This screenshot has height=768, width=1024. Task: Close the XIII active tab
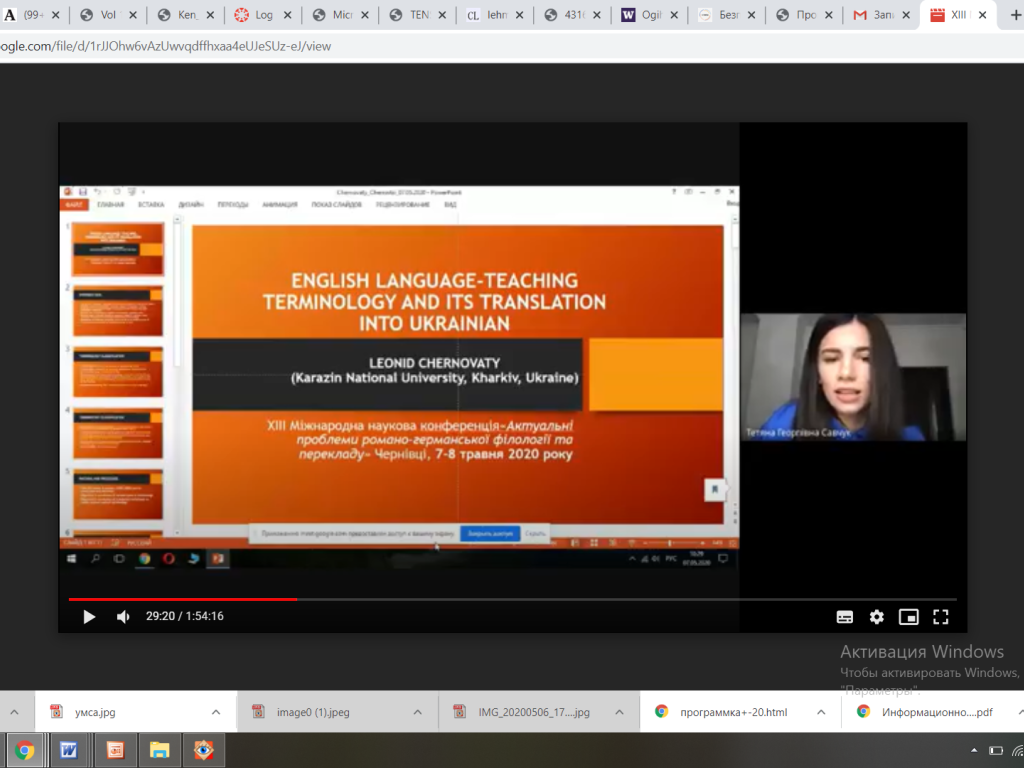coord(982,14)
